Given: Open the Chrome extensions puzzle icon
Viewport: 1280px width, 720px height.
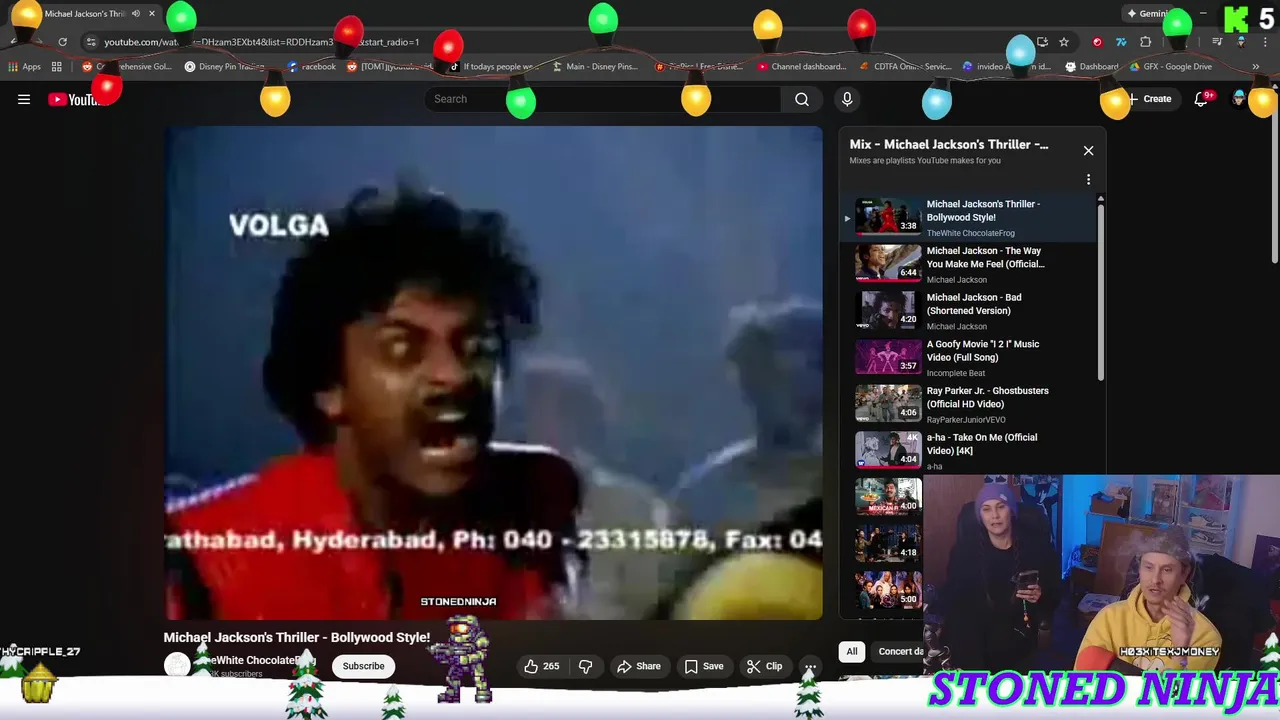Looking at the screenshot, I should click(x=1146, y=42).
